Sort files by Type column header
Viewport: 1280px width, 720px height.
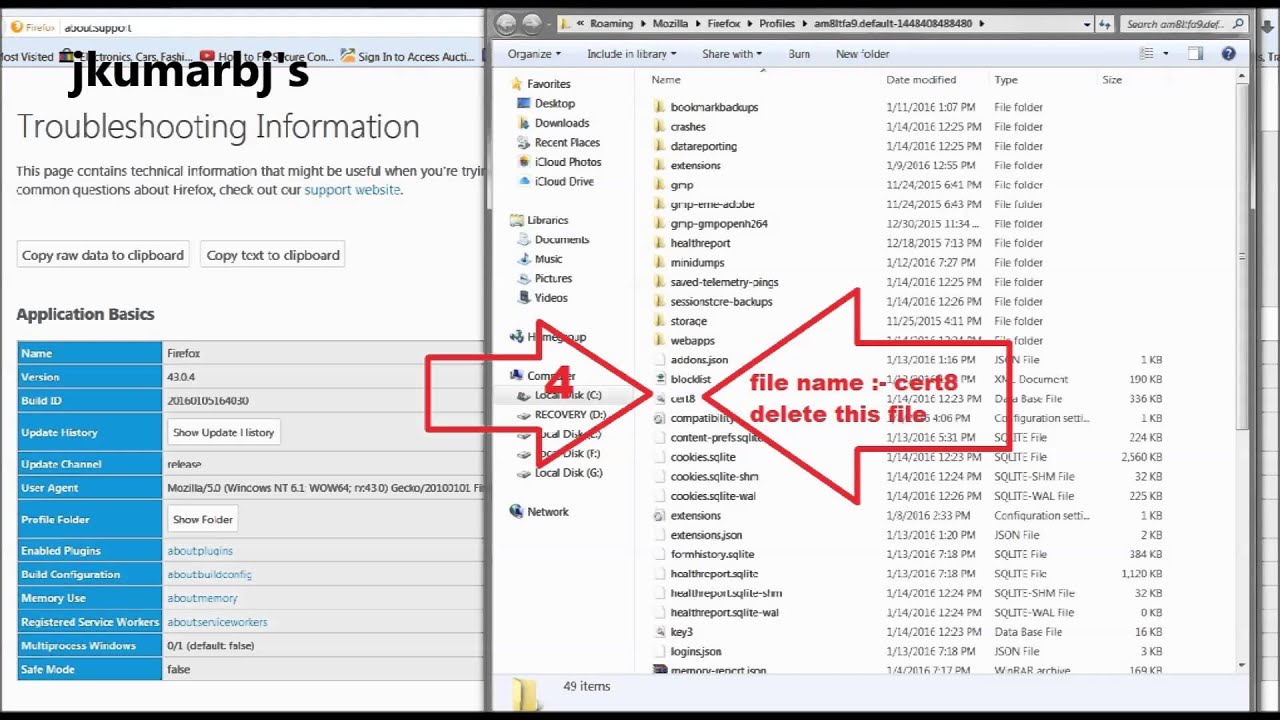pos(1006,80)
